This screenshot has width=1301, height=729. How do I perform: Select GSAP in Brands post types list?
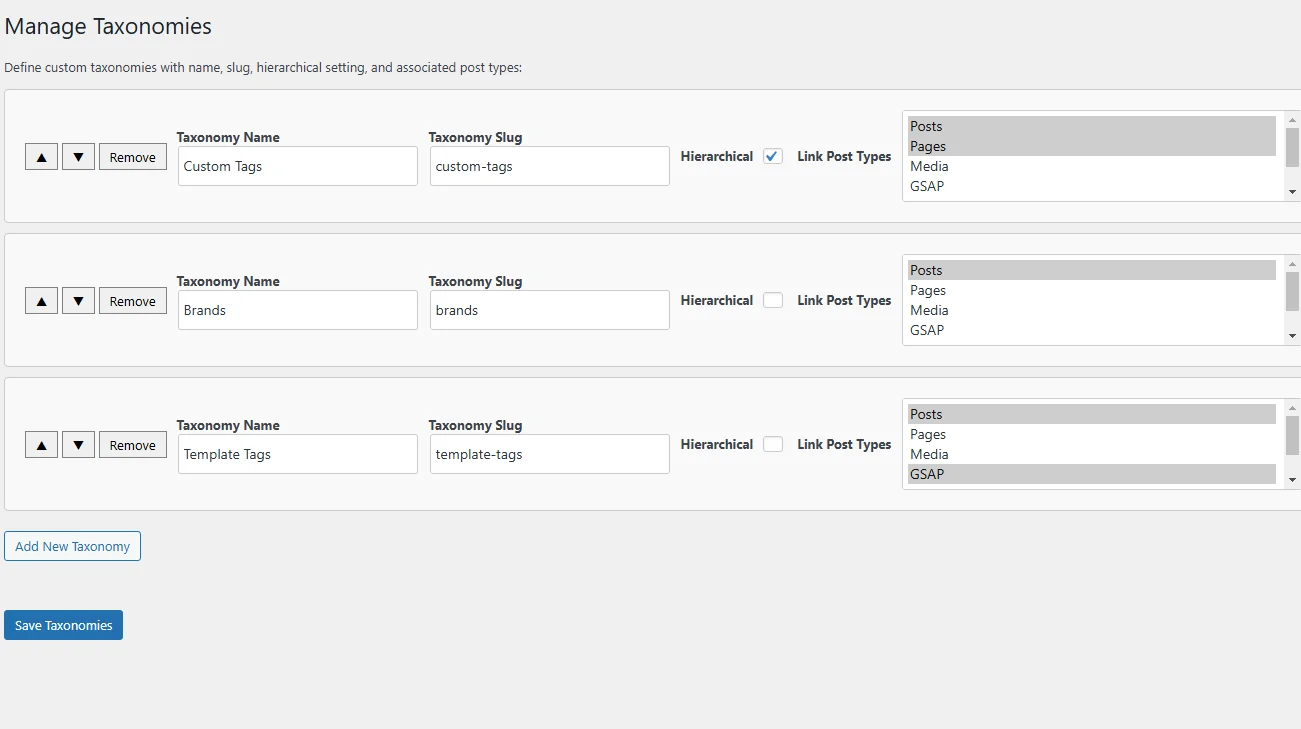[x=927, y=330]
